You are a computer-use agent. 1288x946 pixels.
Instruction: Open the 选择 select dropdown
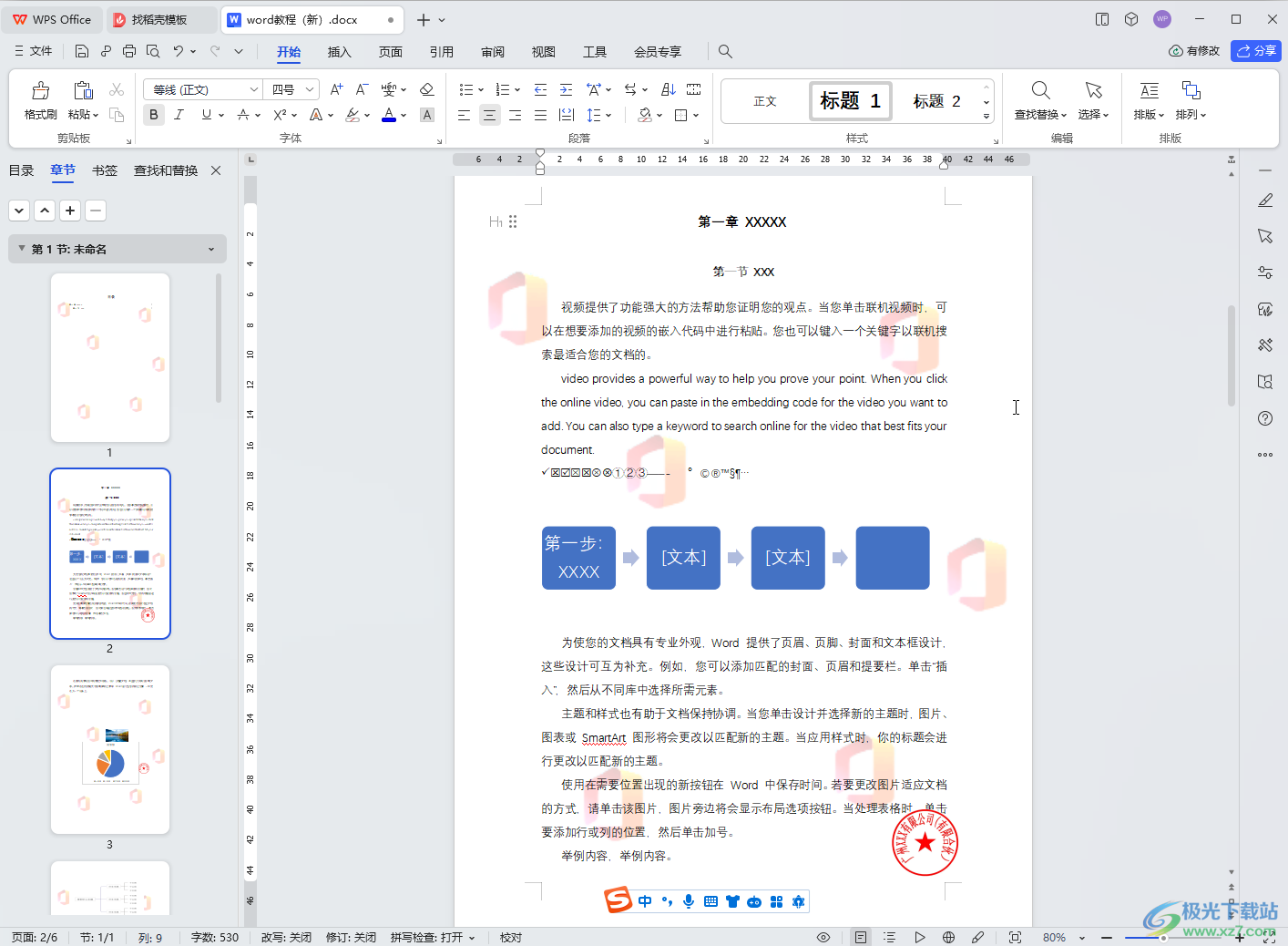point(1093,115)
